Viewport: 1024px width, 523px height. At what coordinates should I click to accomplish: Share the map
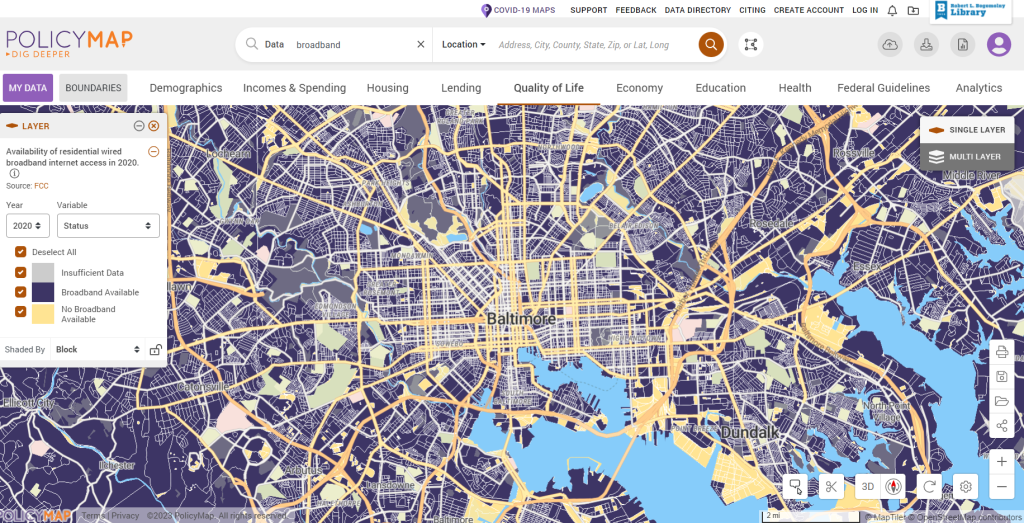[x=1002, y=426]
